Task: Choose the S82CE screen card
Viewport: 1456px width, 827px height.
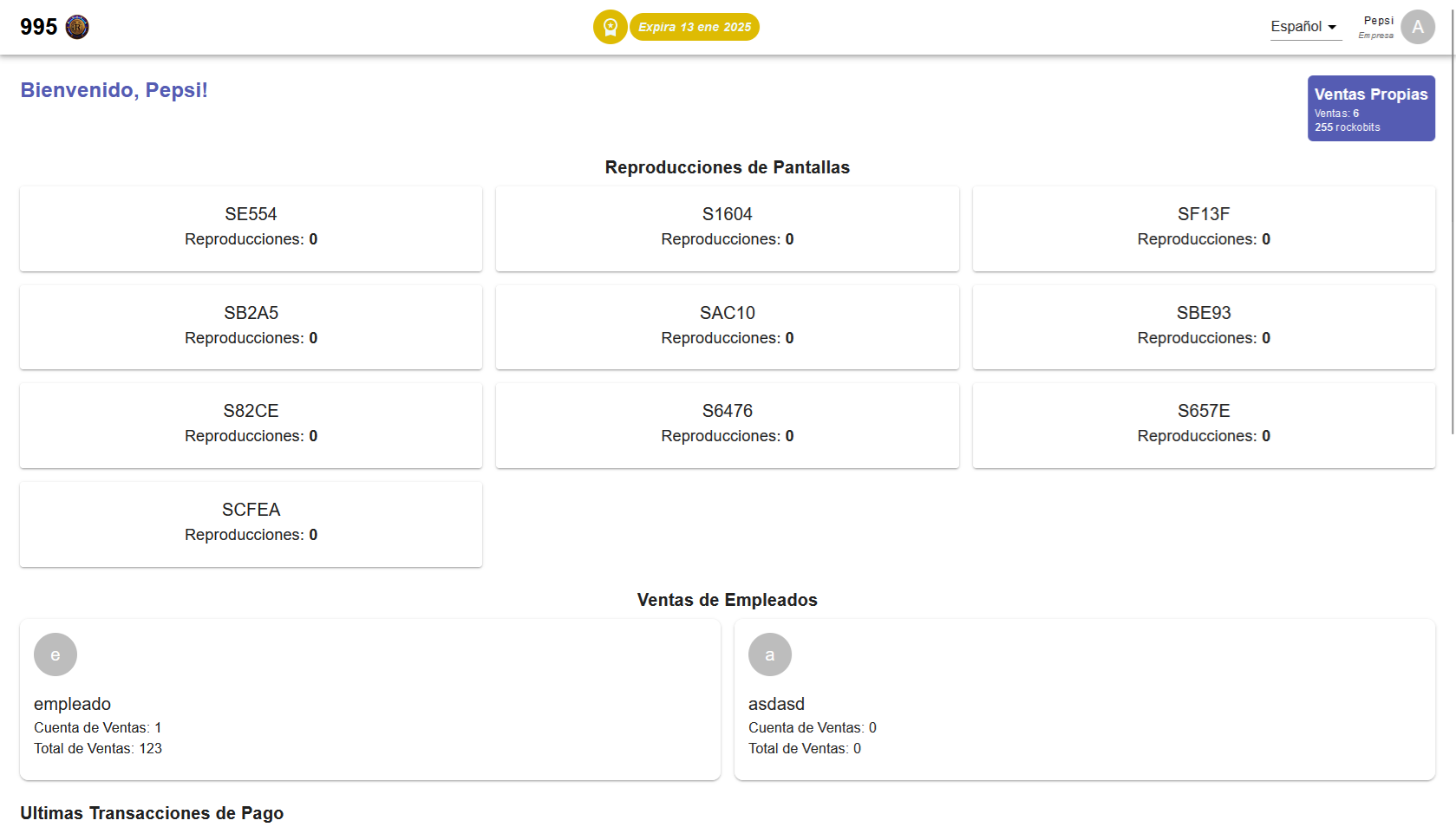Action: tap(251, 425)
